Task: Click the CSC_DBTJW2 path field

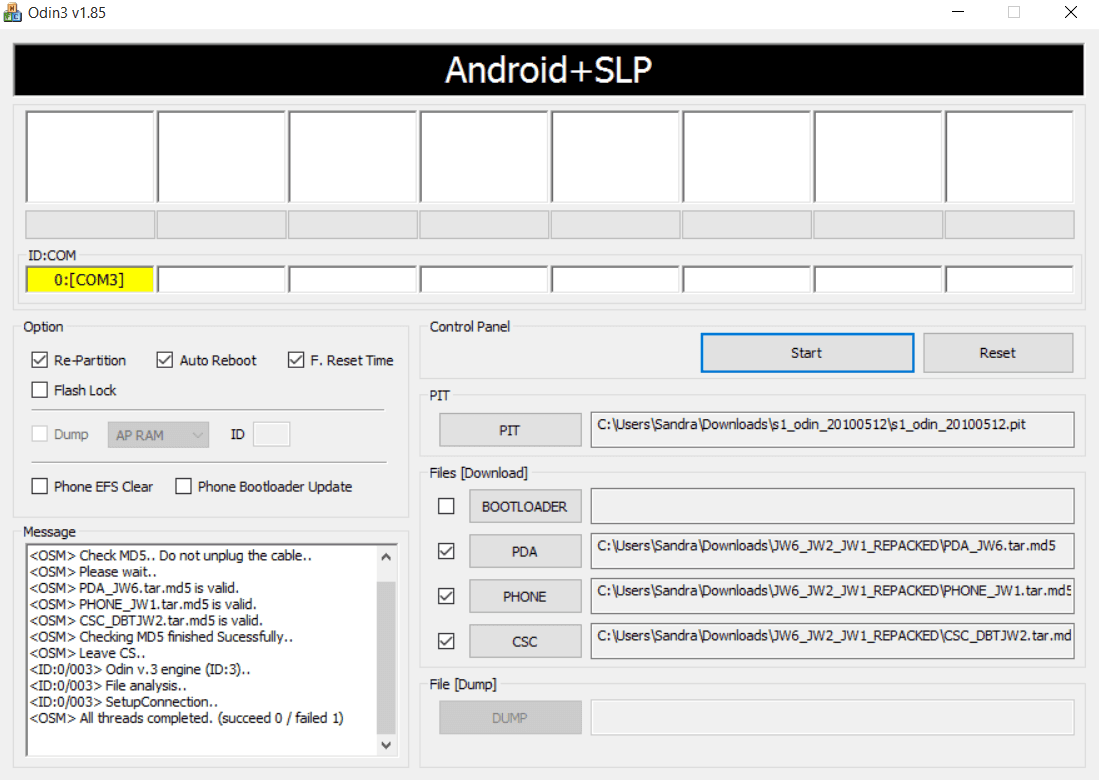Action: coord(832,641)
